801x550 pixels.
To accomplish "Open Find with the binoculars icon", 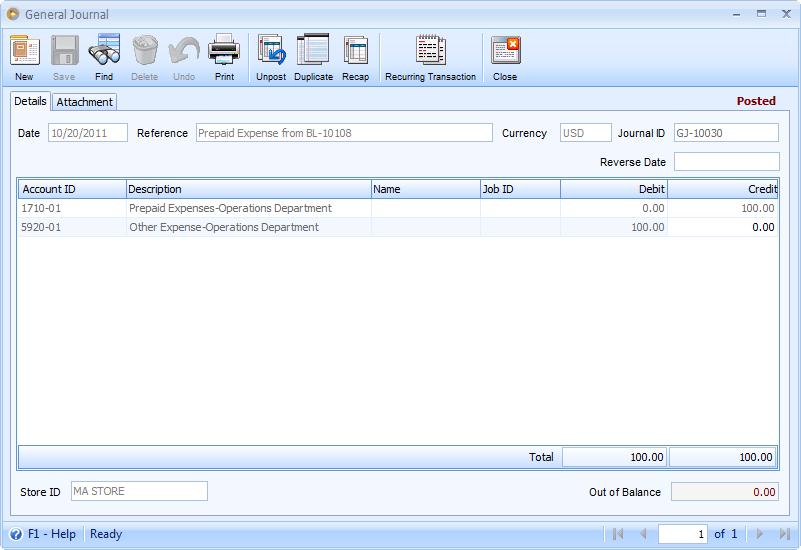I will point(104,50).
